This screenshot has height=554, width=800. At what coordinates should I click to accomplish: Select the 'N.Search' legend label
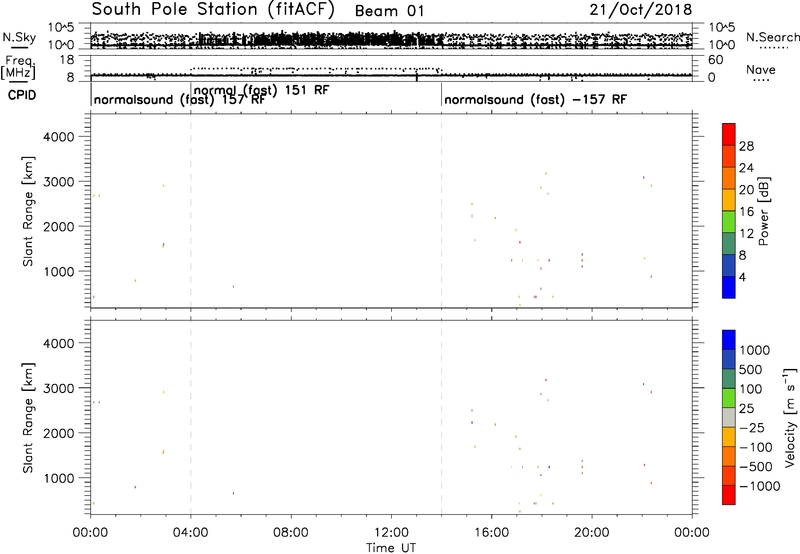point(773,37)
